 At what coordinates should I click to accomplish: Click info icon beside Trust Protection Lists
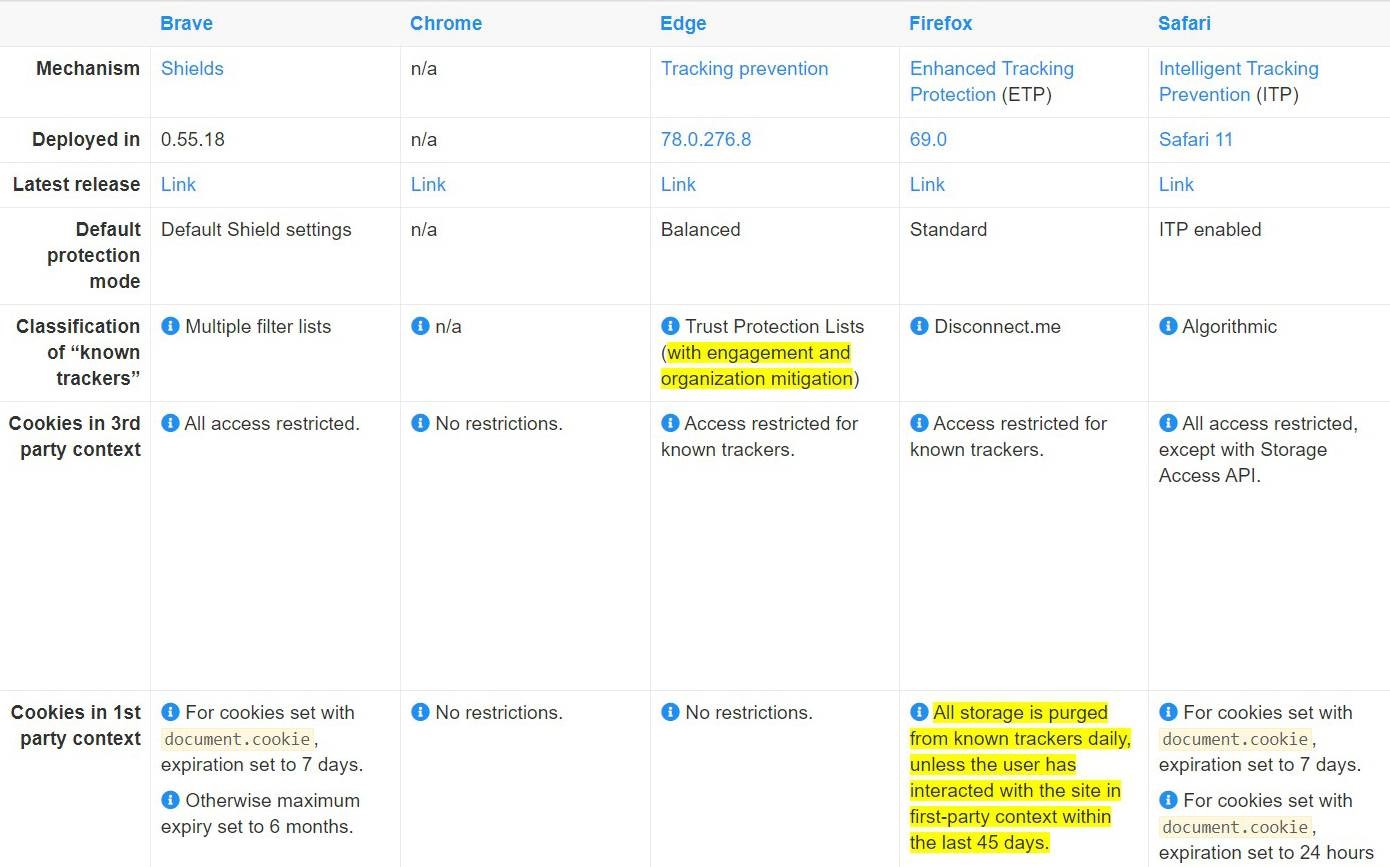point(671,326)
